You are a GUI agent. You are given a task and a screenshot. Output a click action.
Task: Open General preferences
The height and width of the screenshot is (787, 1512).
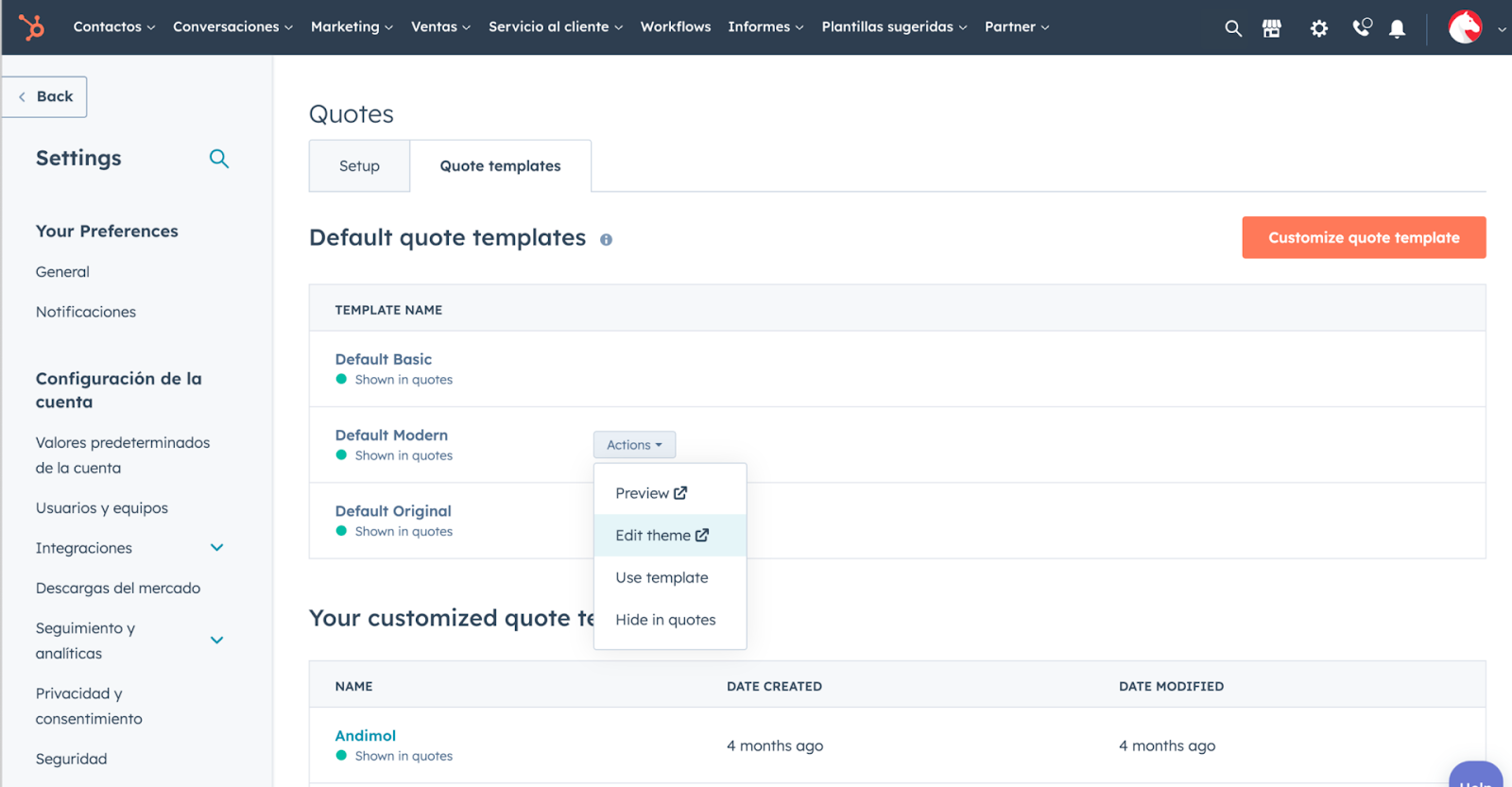click(62, 272)
